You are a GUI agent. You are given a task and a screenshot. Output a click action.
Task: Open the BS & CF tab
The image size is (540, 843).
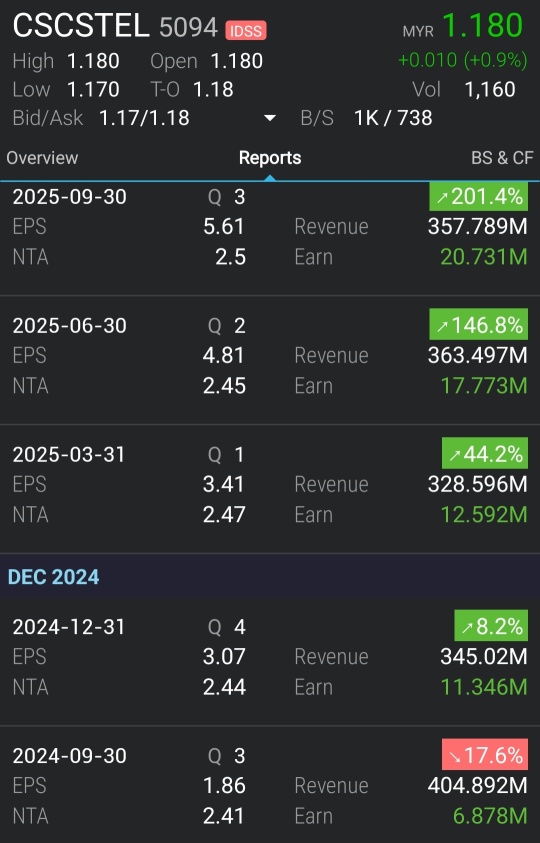(x=502, y=158)
